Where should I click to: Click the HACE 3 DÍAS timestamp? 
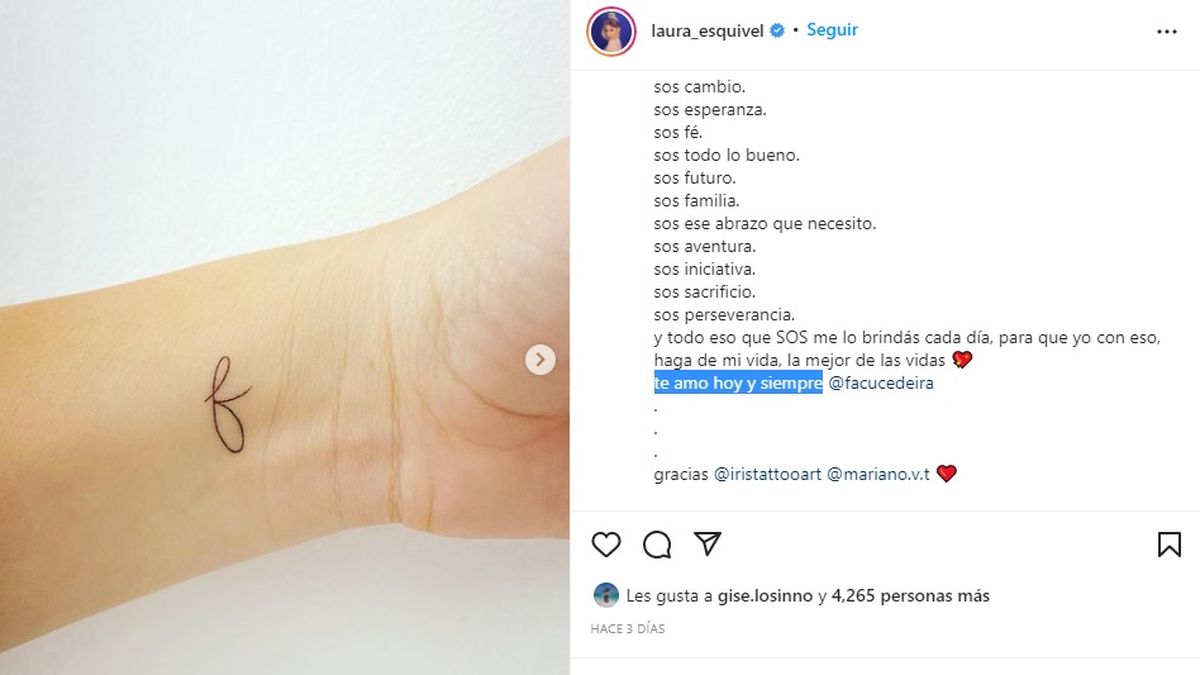[628, 629]
